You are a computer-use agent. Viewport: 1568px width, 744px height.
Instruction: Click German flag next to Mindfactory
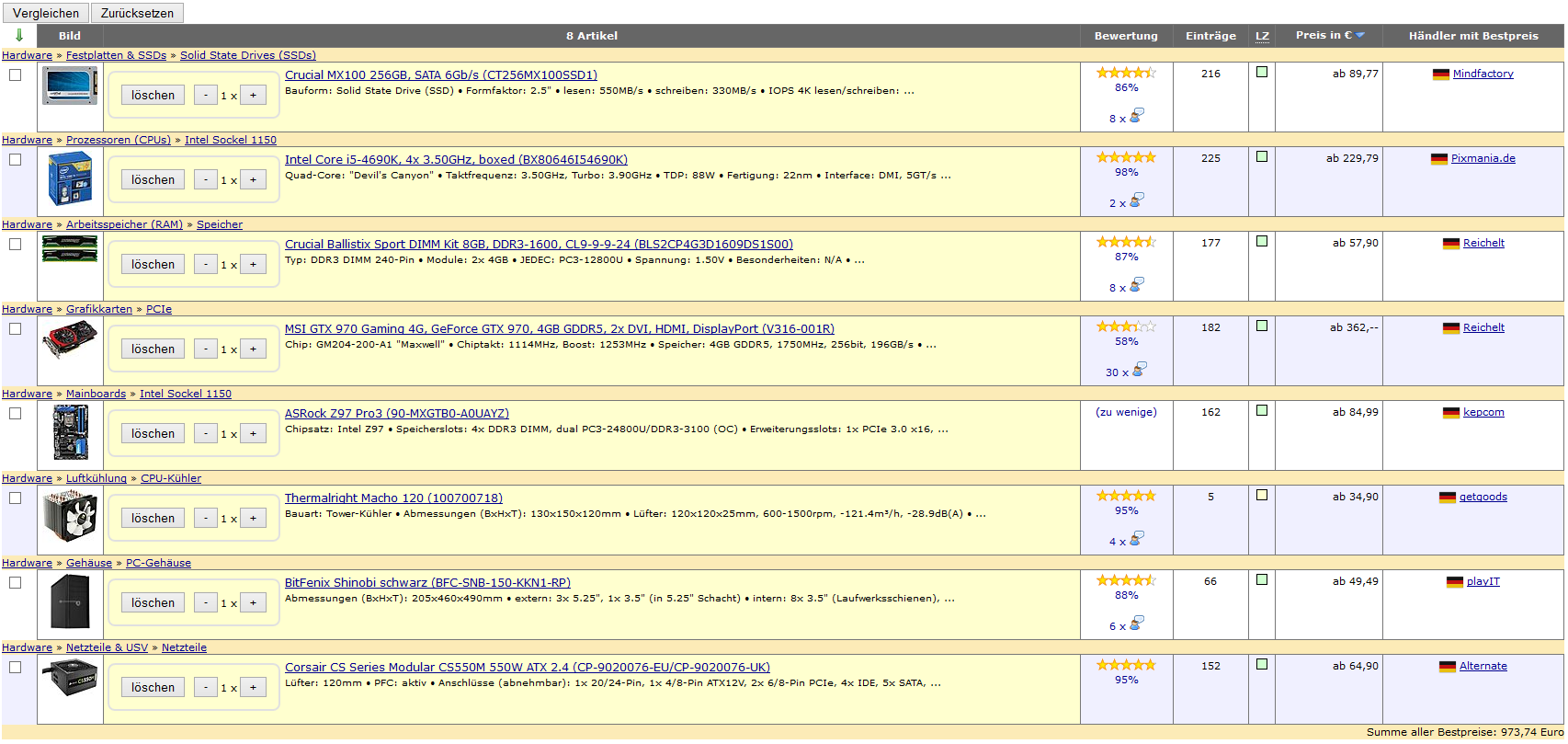coord(1441,74)
